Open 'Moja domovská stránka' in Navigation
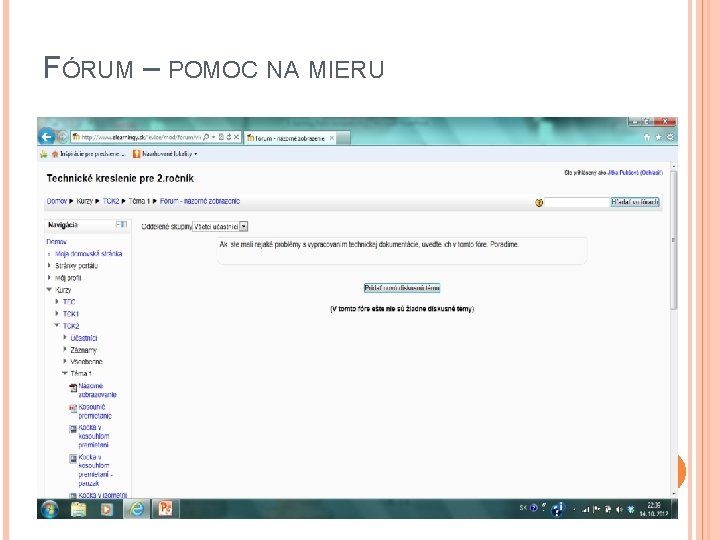Screen dimensions: 720x540 (89, 253)
